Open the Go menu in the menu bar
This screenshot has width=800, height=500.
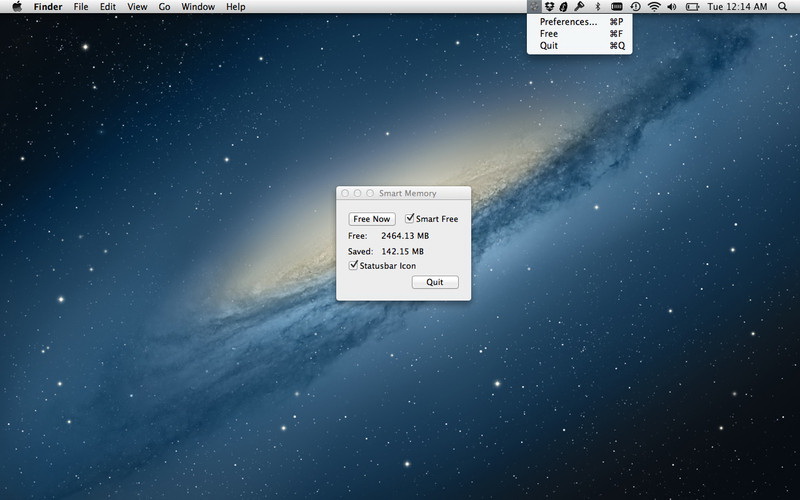pyautogui.click(x=164, y=7)
